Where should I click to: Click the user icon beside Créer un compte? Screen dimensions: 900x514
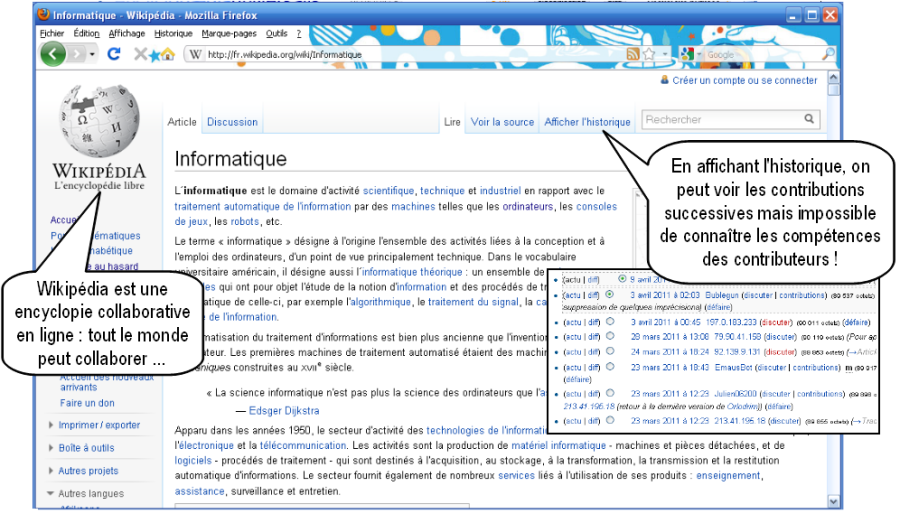pos(665,80)
